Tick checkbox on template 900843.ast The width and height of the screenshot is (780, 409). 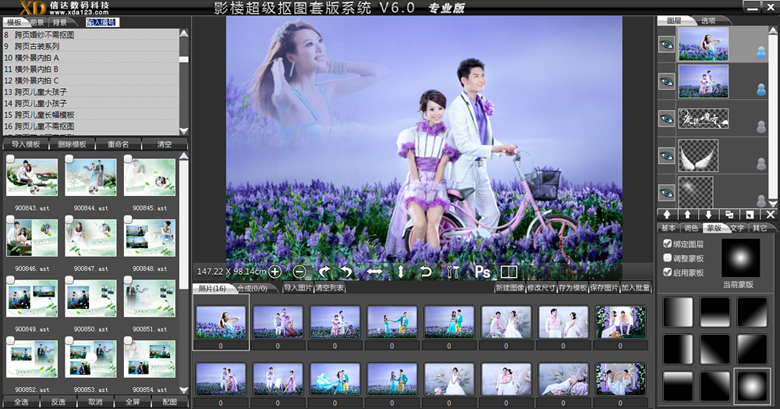[x=10, y=159]
